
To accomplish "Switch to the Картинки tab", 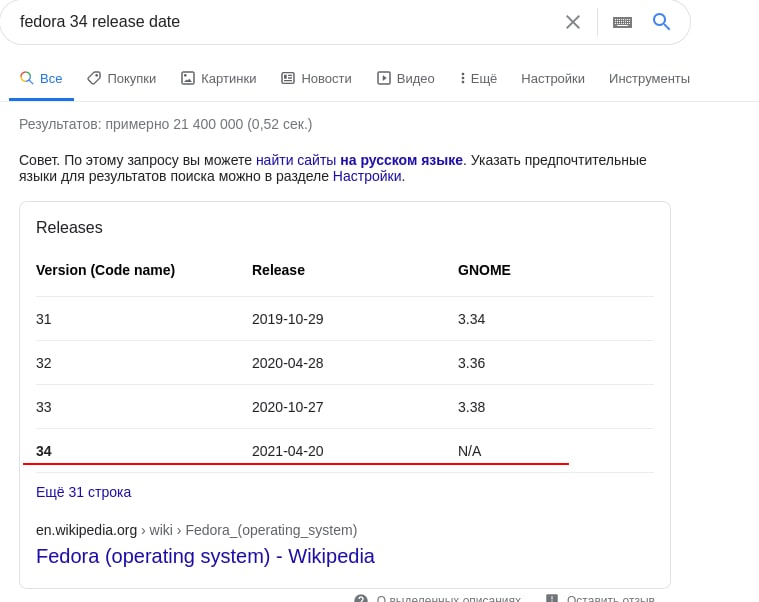I will pos(219,78).
